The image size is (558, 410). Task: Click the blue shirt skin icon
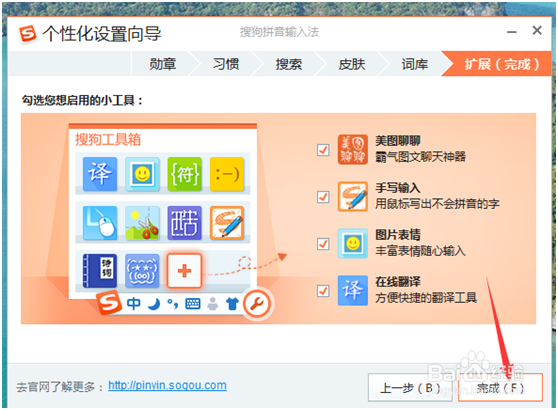232,304
